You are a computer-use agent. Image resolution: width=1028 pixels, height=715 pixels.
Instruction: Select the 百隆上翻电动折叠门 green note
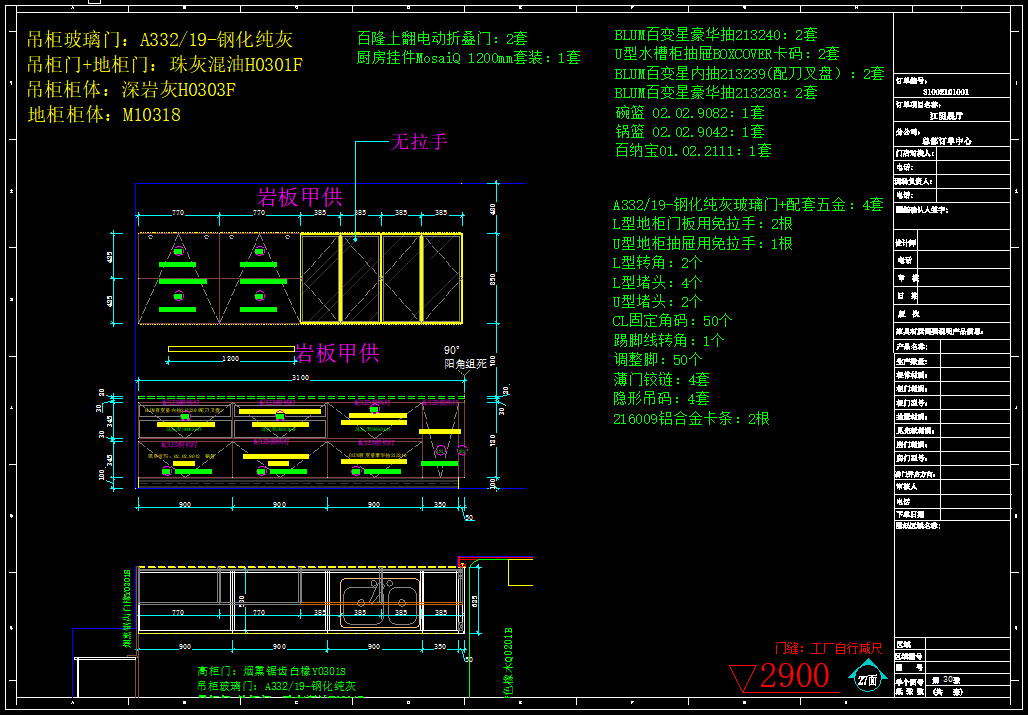(442, 39)
